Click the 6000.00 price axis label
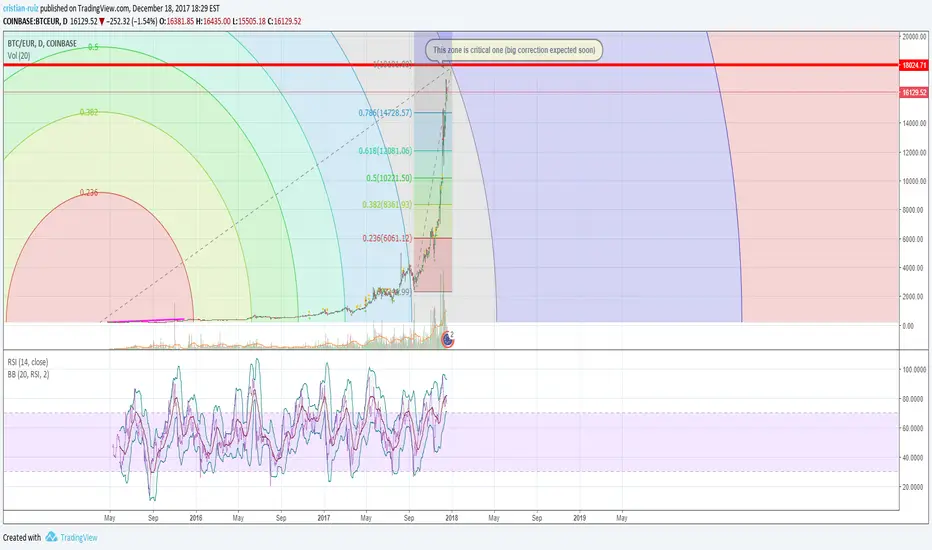Screen dimensions: 932x550 (915, 239)
